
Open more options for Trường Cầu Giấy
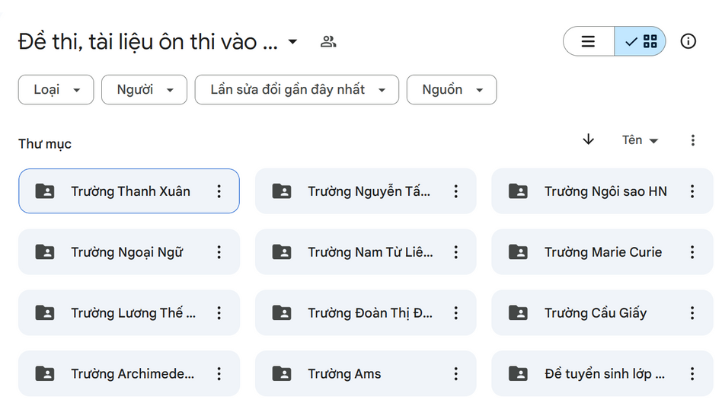coord(692,313)
